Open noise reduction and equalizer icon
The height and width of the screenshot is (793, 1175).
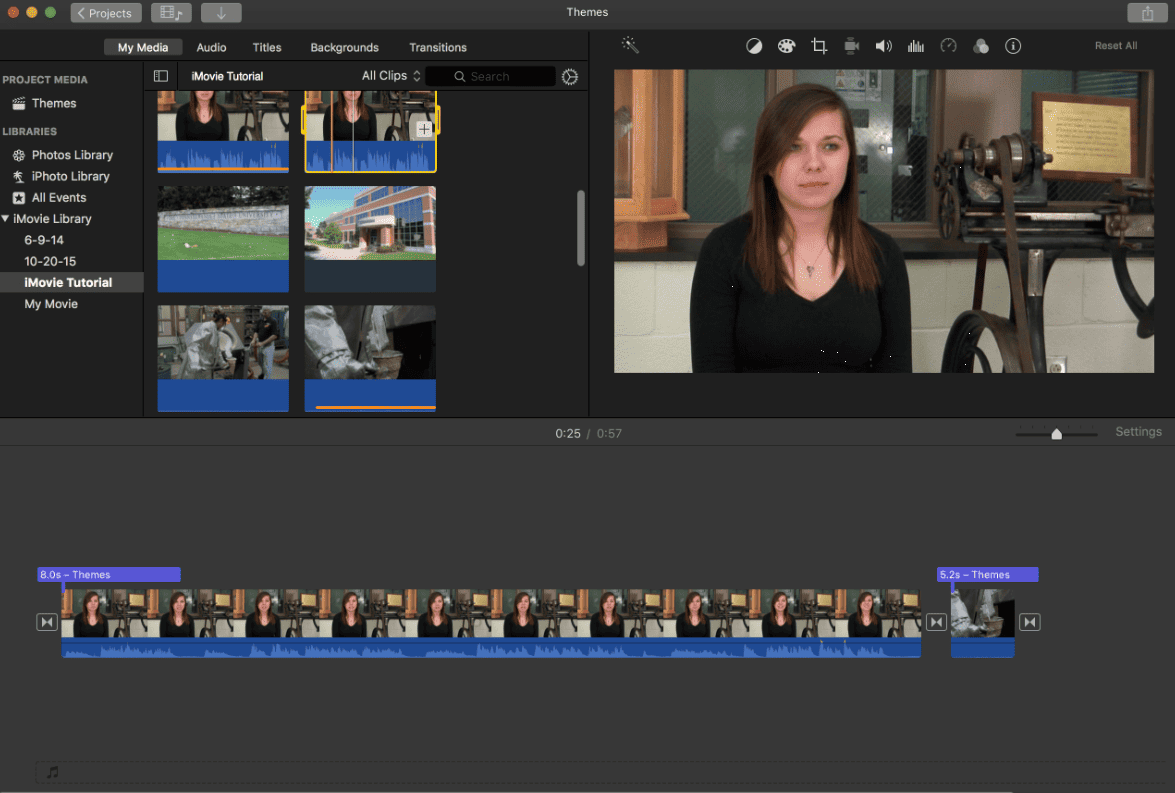click(916, 46)
